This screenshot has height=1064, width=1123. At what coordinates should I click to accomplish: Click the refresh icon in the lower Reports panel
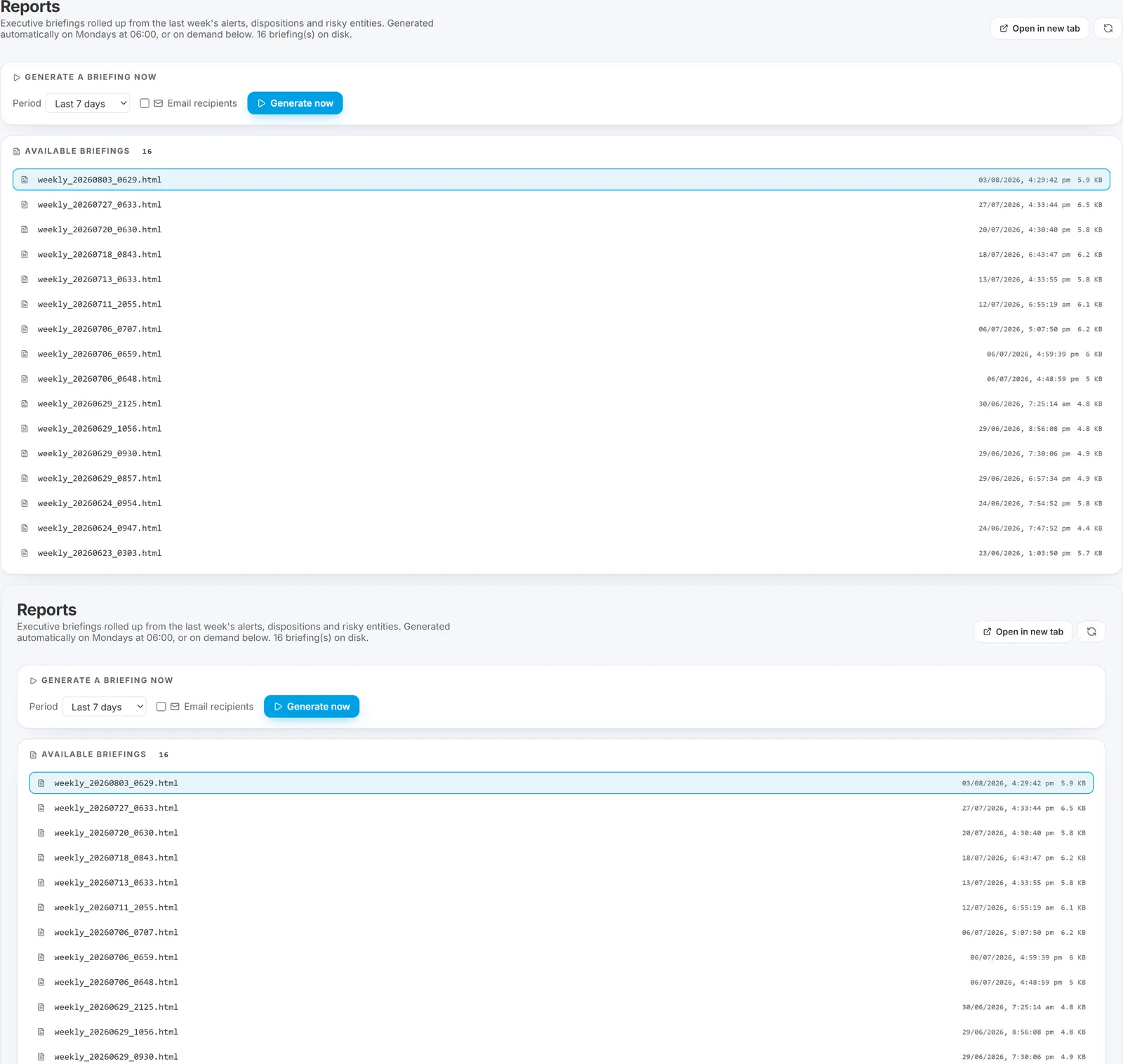[x=1091, y=632]
